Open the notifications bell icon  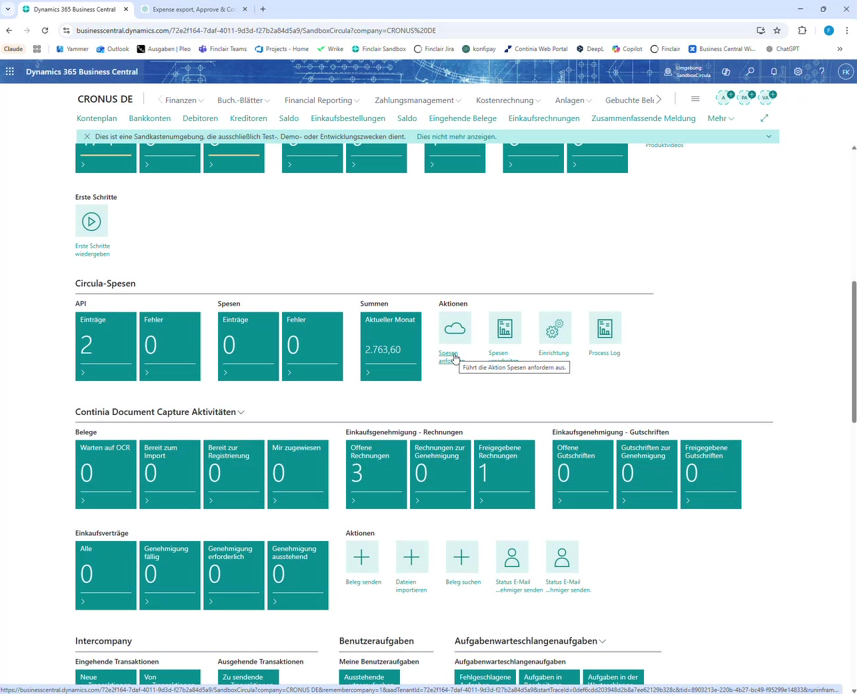coord(774,72)
